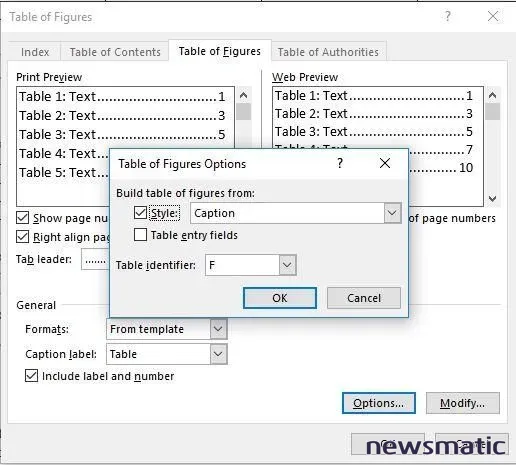Click 'Table 1: Text' link in Web Preview
Screen dimensions: 516x465
coord(311,96)
